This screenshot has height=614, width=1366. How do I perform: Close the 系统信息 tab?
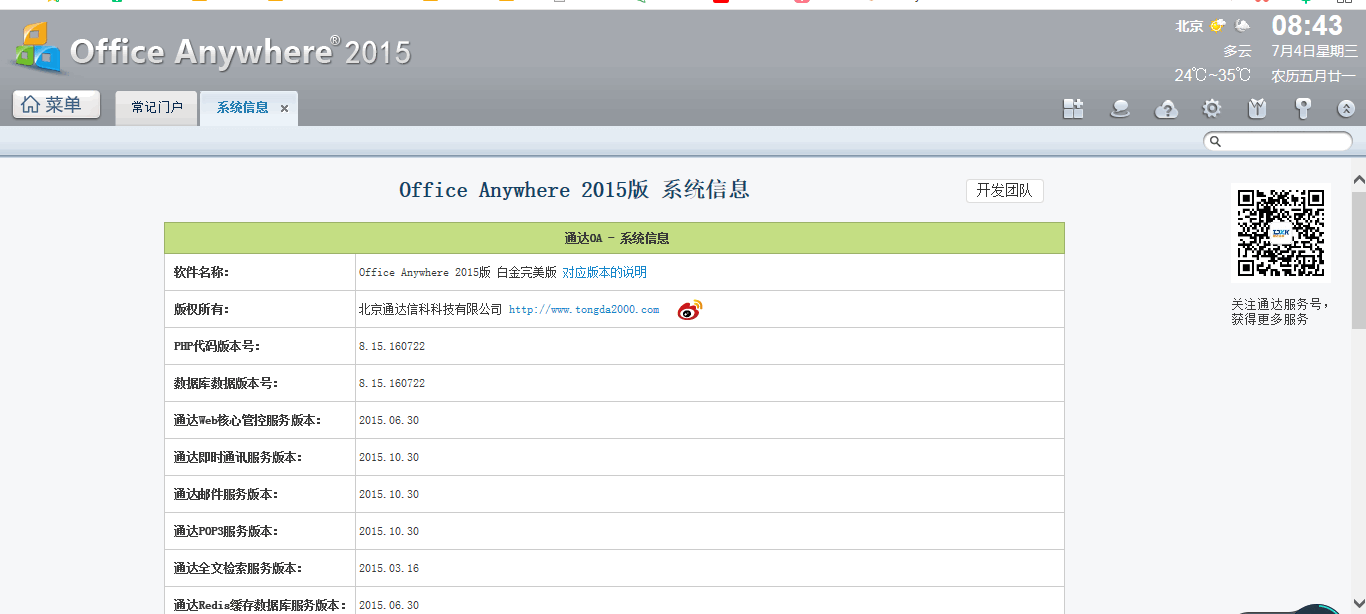coord(285,109)
